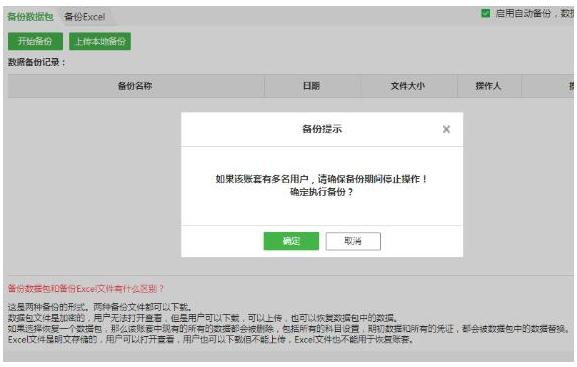Click the dialog warning about 多名用户
This screenshot has width=577, height=367.
pos(322,179)
